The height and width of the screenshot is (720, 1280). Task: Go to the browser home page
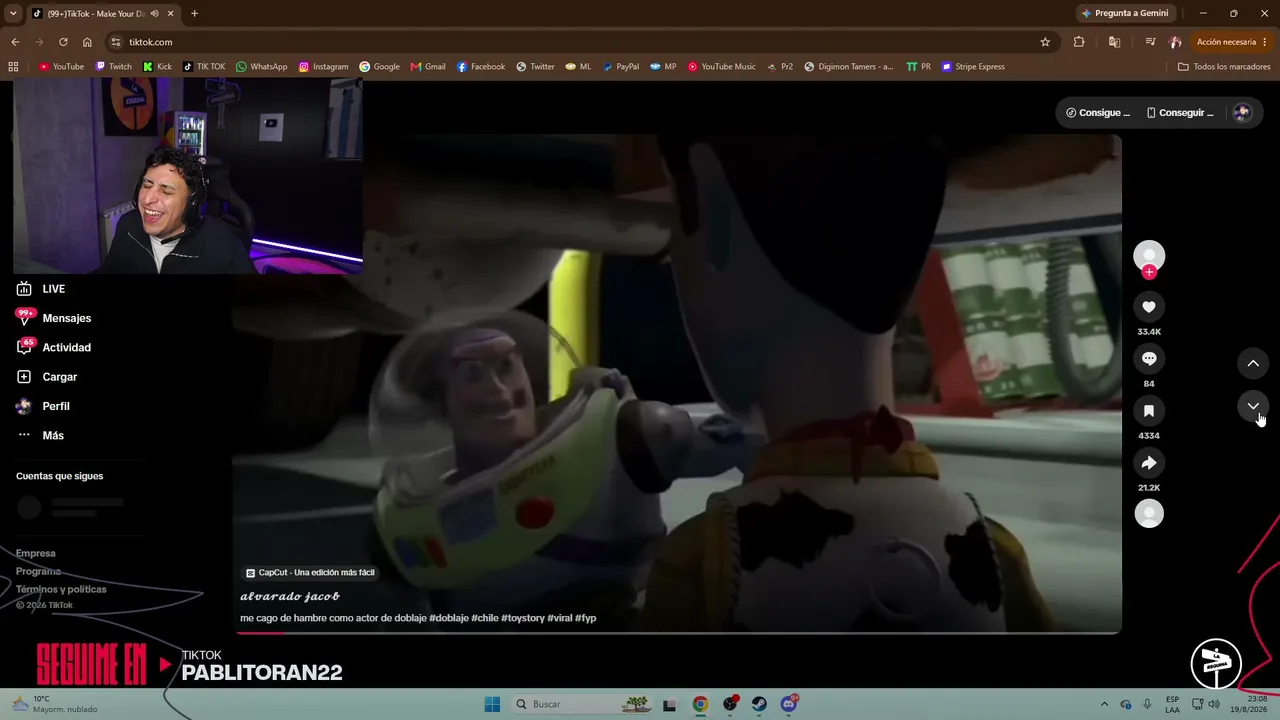pyautogui.click(x=87, y=42)
